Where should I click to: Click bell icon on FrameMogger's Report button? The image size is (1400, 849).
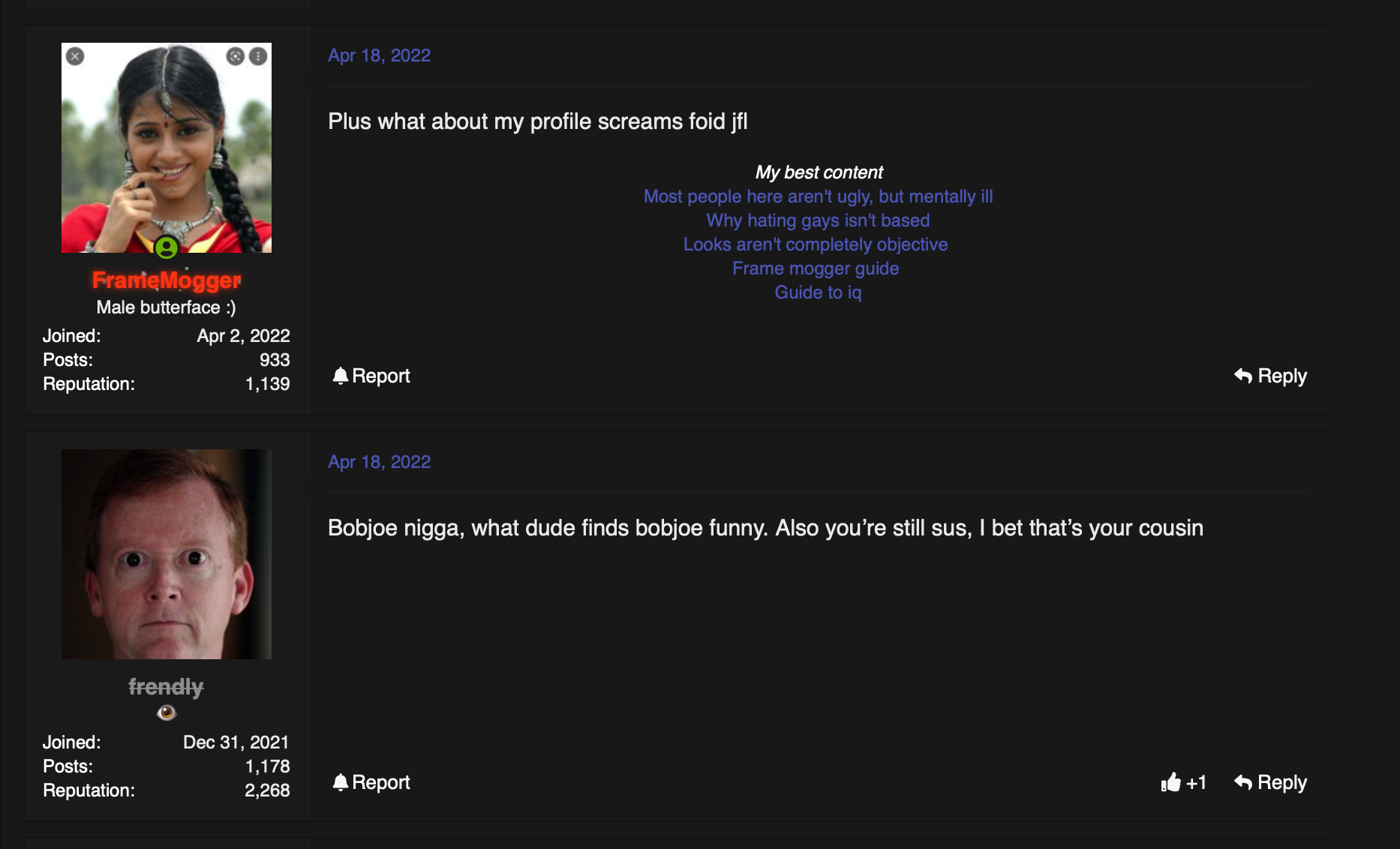point(341,375)
